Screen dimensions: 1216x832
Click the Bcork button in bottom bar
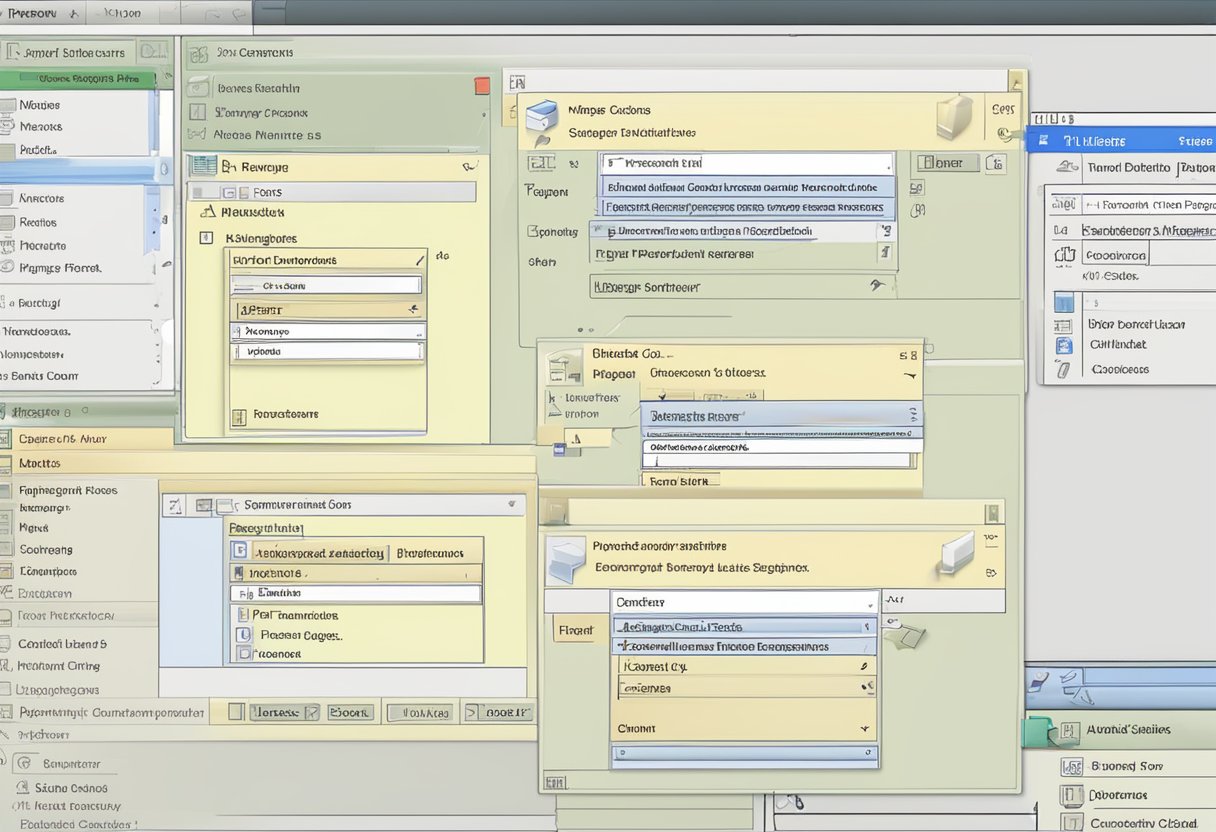click(x=350, y=712)
